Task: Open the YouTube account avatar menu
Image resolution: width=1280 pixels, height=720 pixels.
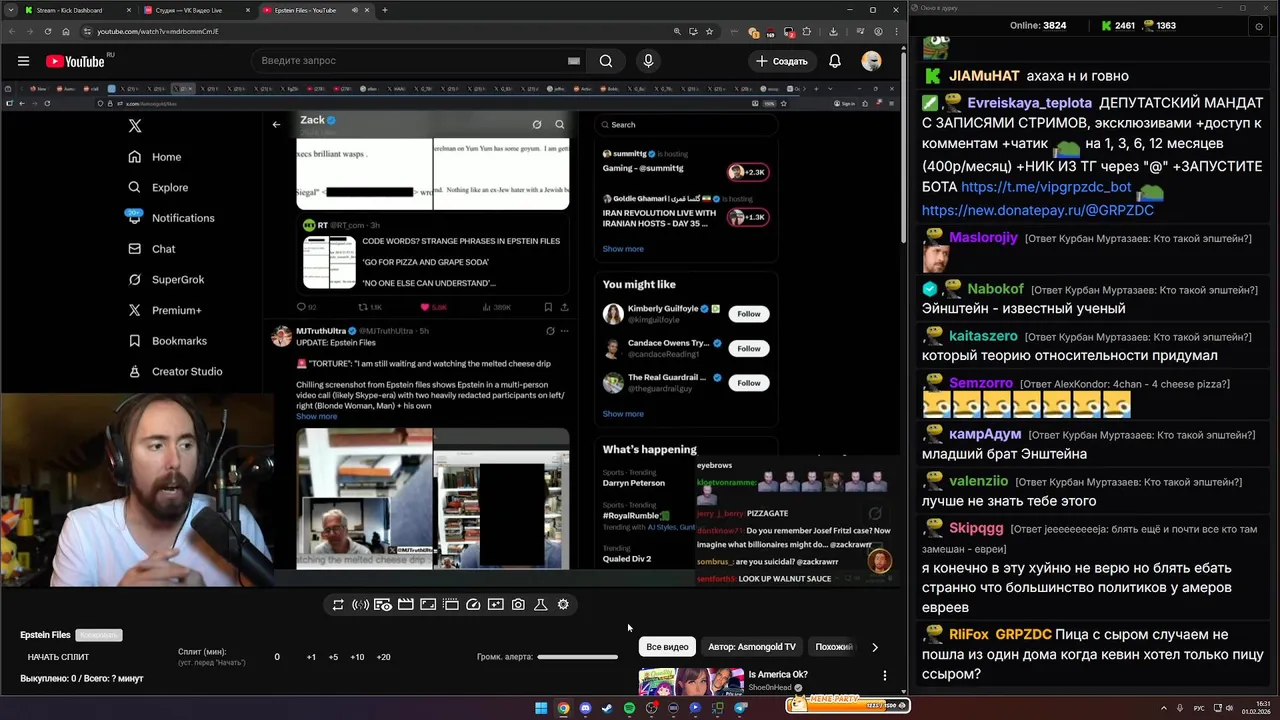Action: point(872,61)
